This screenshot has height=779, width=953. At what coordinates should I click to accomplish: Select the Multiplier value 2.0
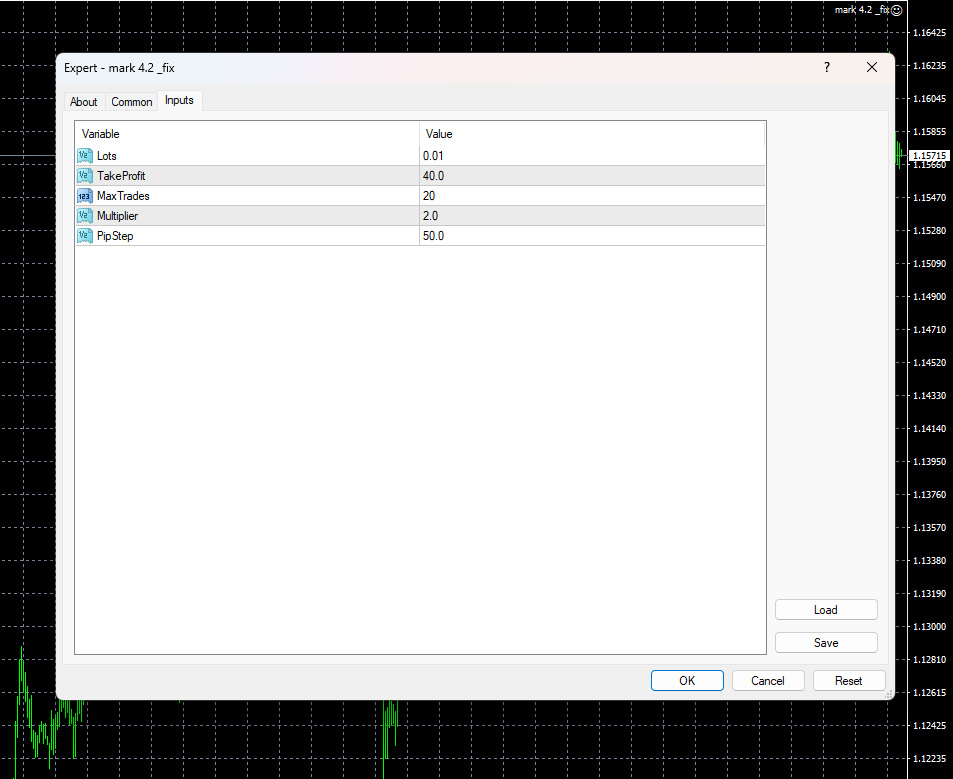click(430, 216)
